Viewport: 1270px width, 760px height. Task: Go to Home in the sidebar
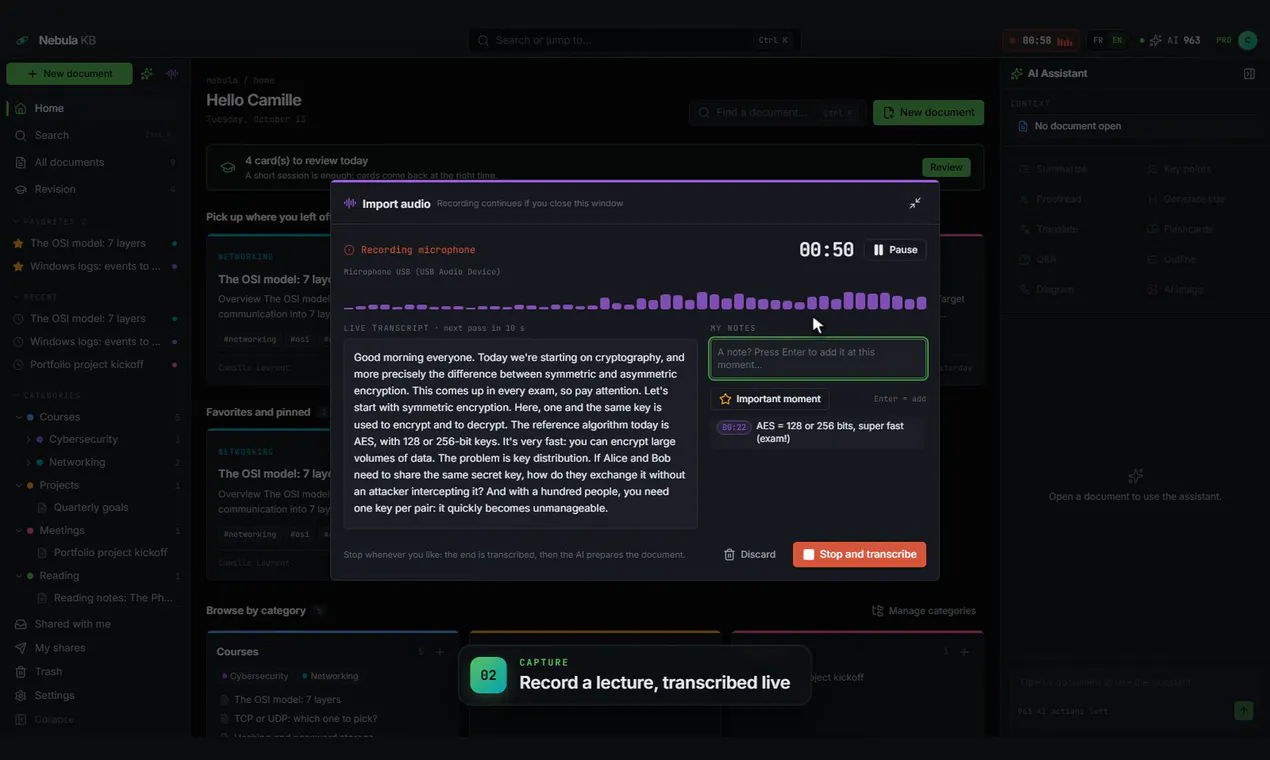(95, 108)
